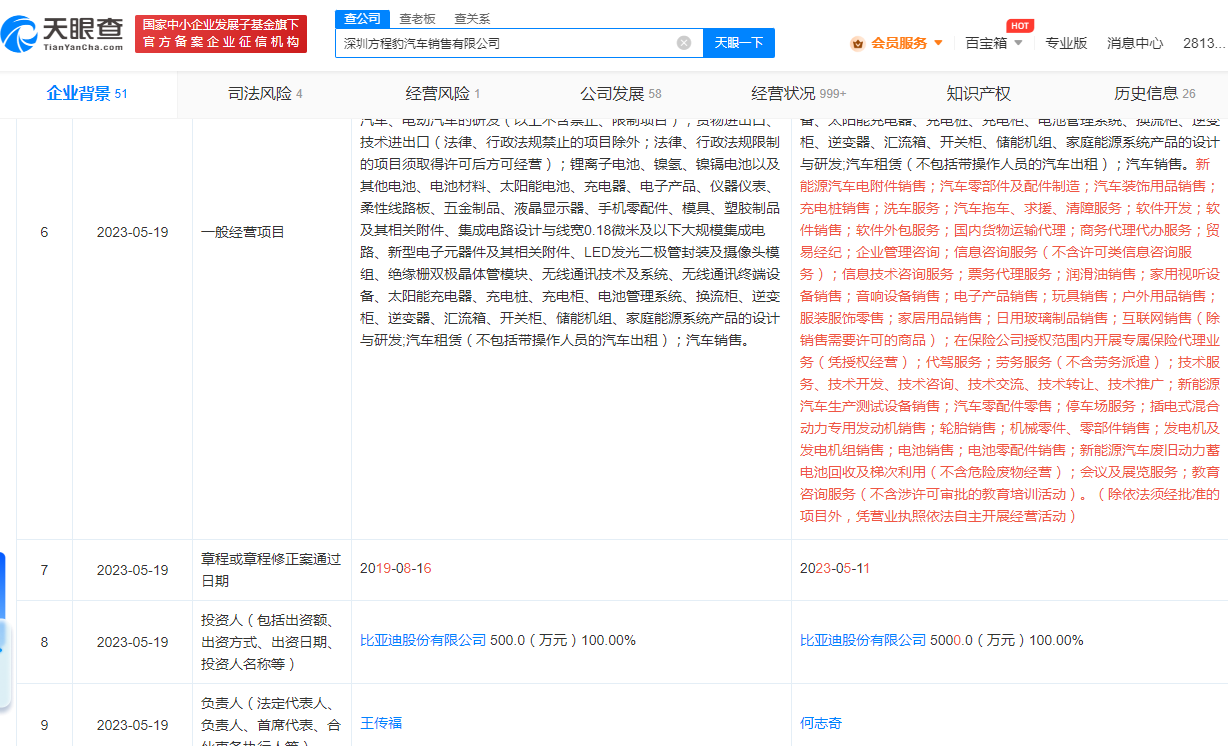This screenshot has height=746, width=1228.
Task: Open 消息中心
Action: coord(1135,43)
